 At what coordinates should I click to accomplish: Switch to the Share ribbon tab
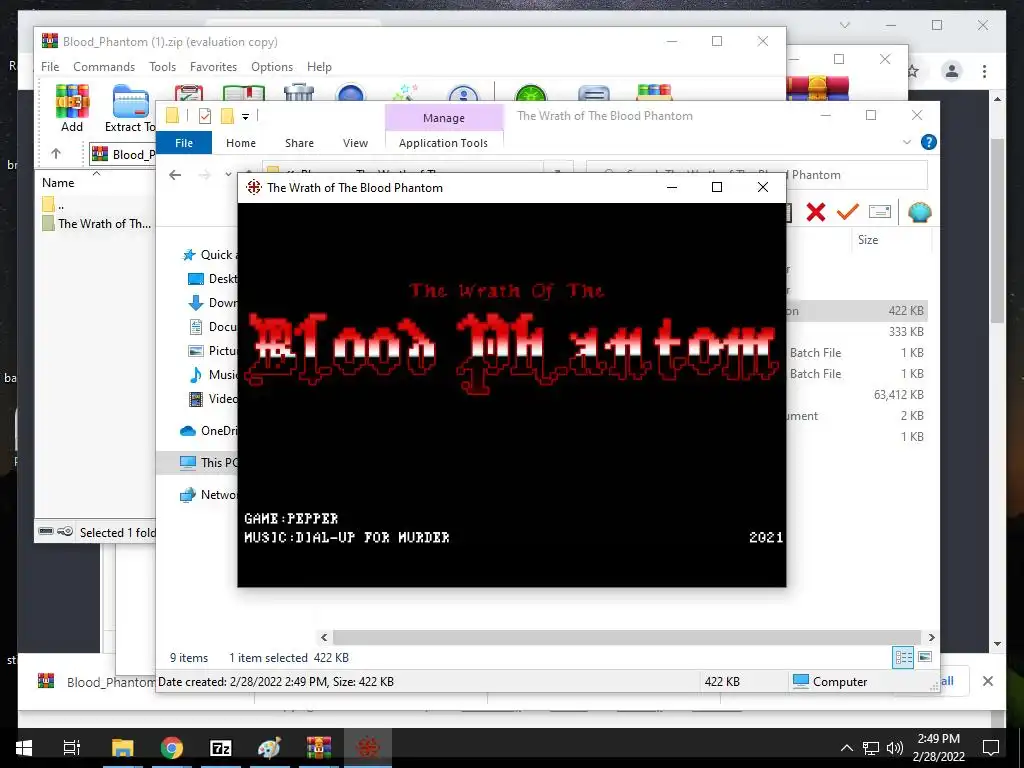(x=299, y=142)
